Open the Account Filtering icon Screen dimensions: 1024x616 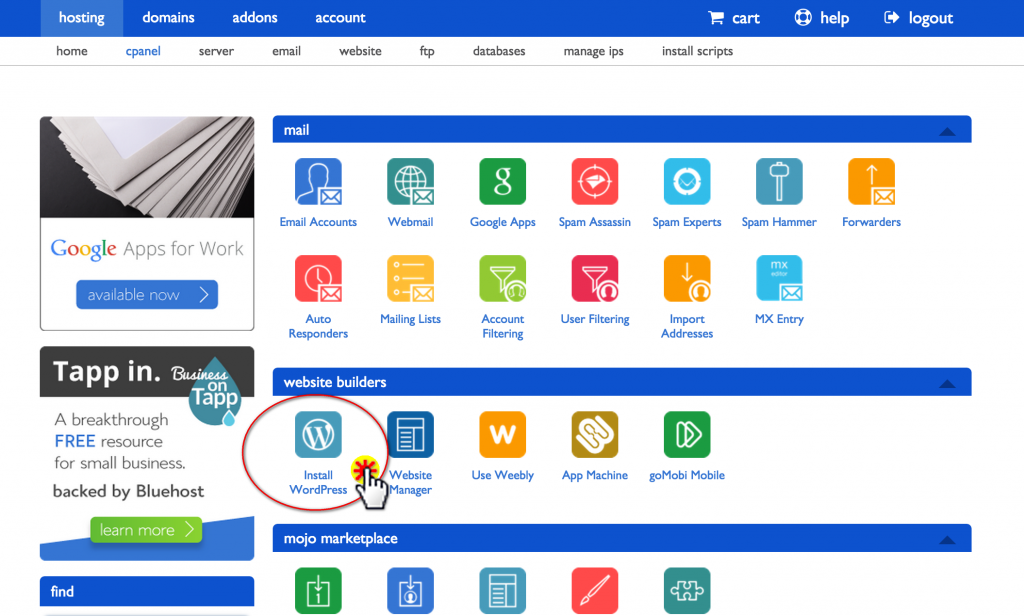point(502,278)
